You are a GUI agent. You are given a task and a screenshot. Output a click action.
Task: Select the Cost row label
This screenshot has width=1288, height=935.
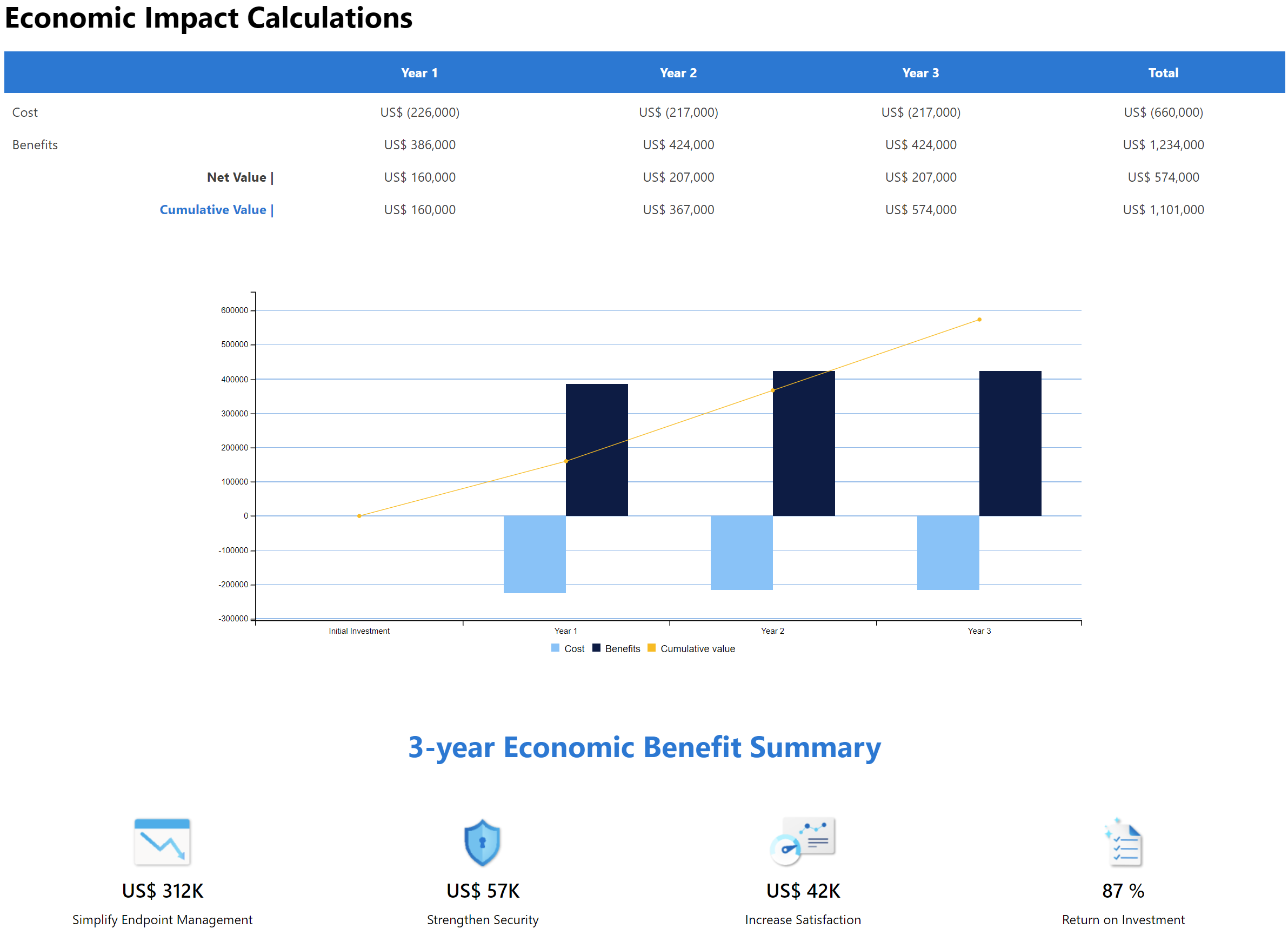25,112
